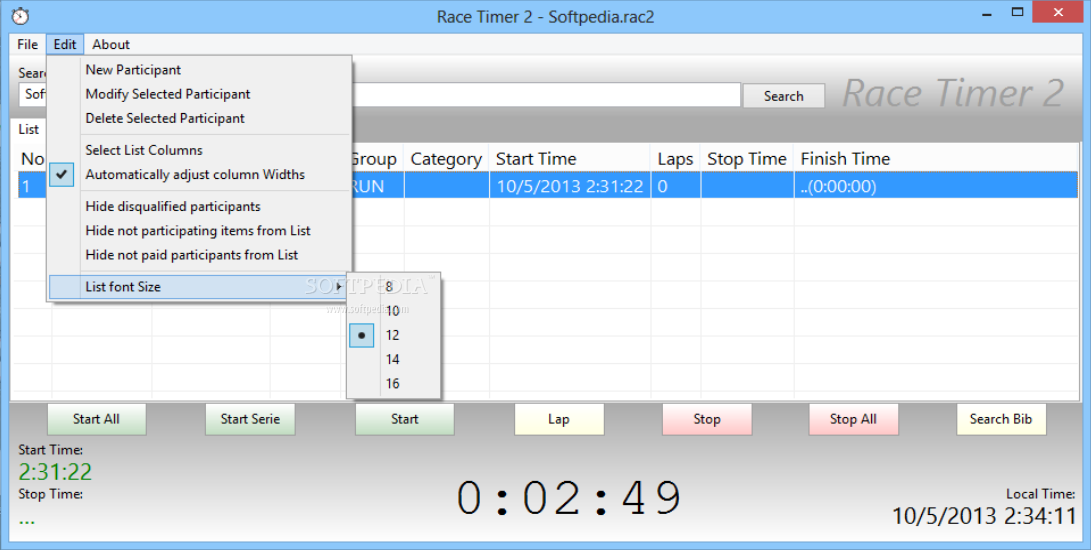Select the 10/5/2013 2:31:22 start time cell
The width and height of the screenshot is (1091, 550).
click(570, 187)
